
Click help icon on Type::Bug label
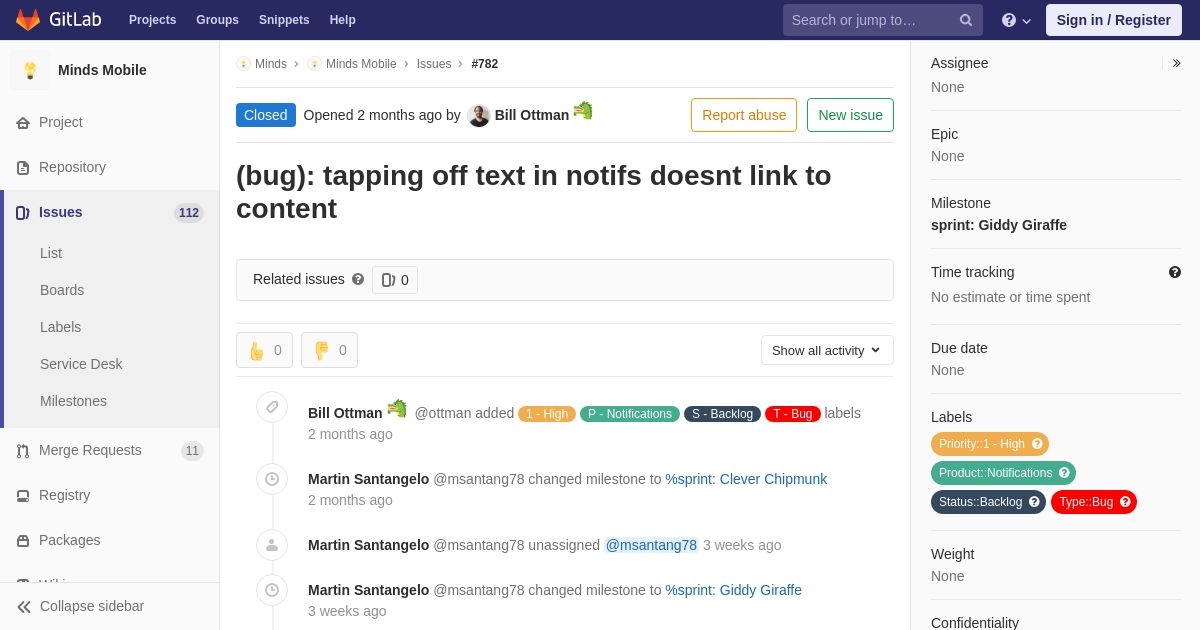point(1125,502)
